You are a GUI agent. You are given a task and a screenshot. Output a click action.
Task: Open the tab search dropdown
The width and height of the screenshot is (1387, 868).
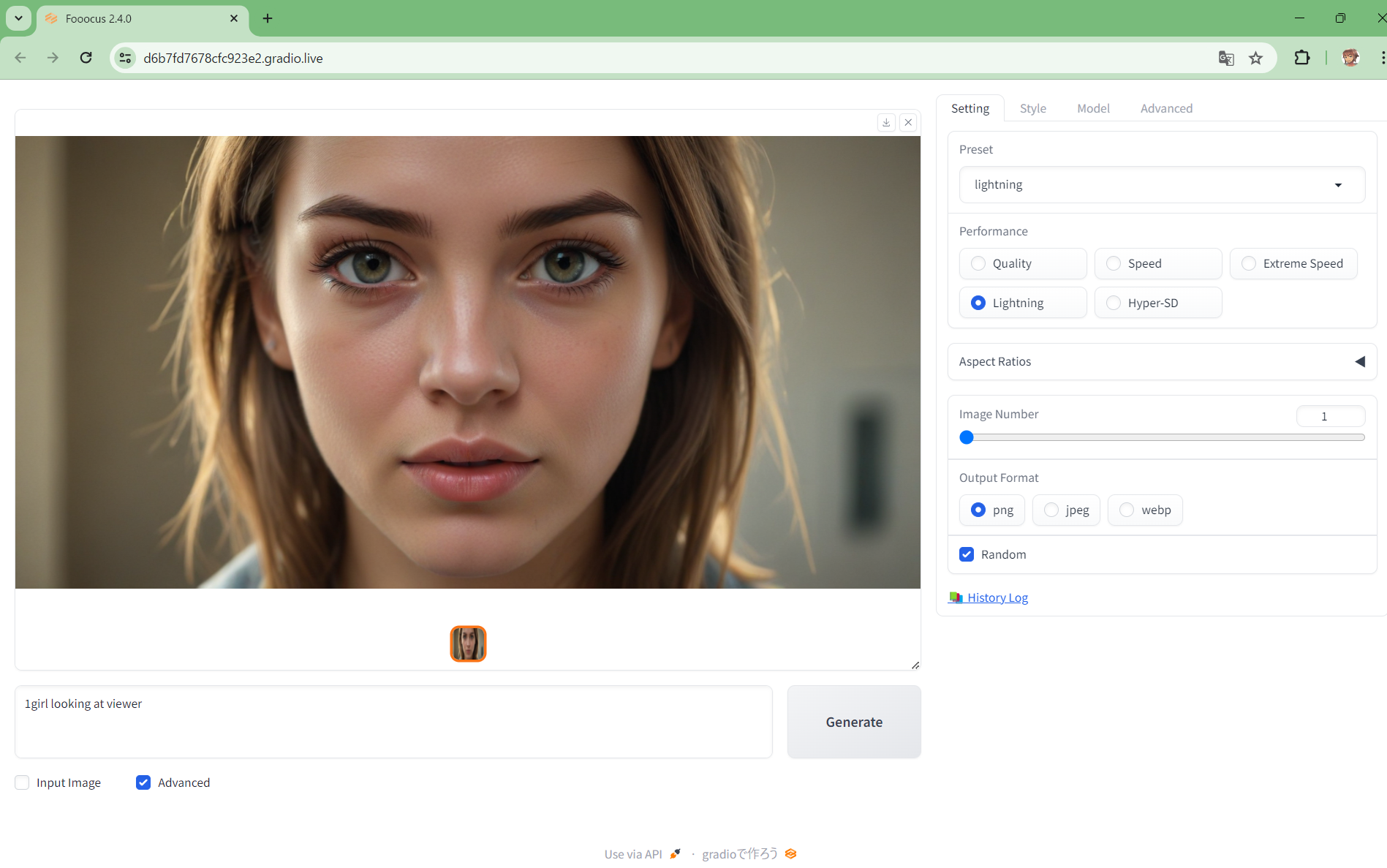[x=18, y=18]
